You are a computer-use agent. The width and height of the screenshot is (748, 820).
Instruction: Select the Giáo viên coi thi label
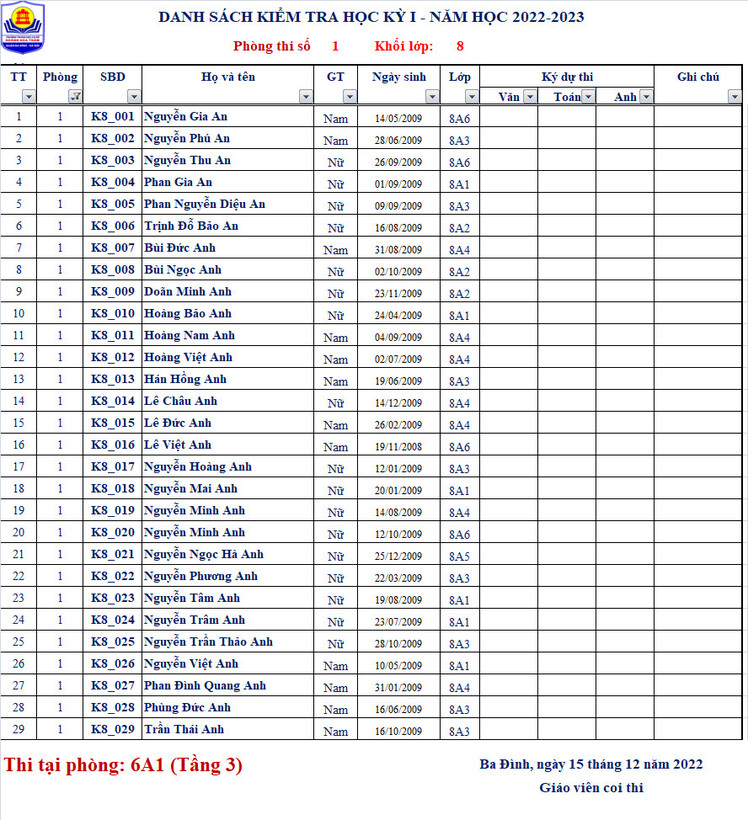pos(591,788)
